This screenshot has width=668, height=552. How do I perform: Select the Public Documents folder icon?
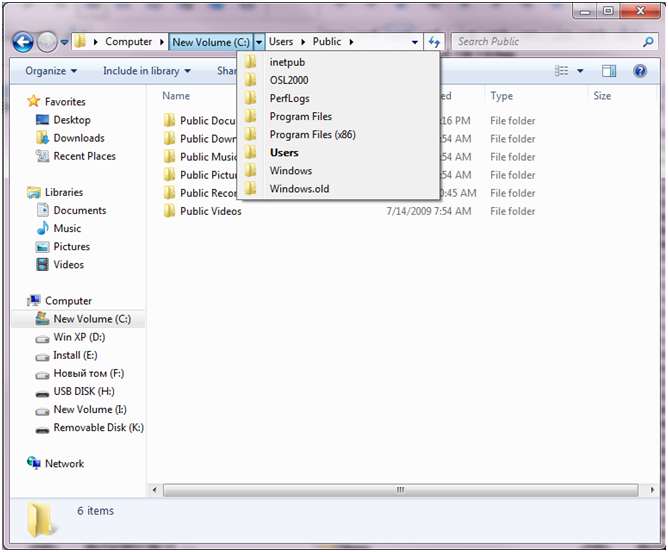(169, 121)
